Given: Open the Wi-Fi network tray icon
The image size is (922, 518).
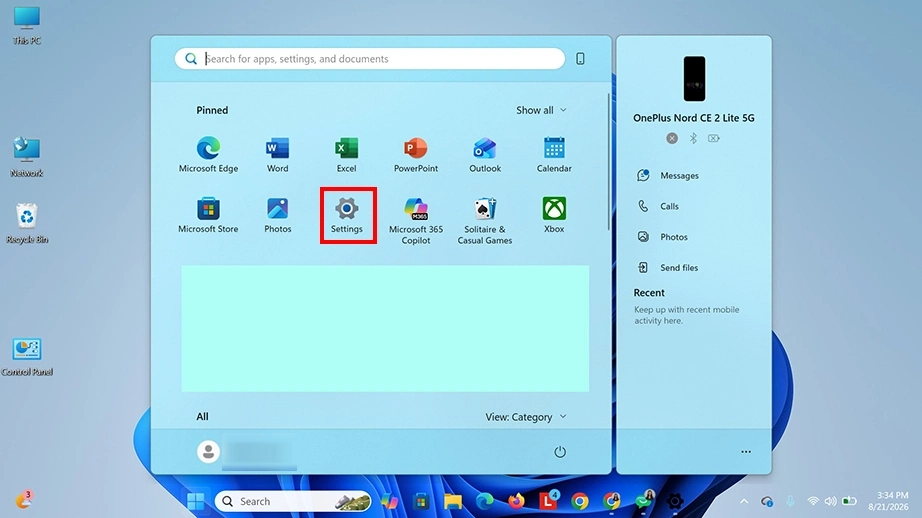Looking at the screenshot, I should [x=813, y=502].
